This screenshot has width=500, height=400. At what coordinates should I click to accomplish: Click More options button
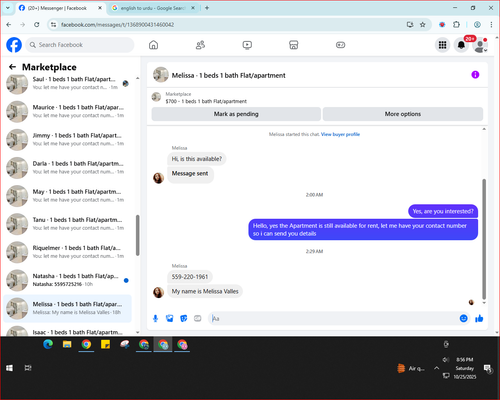[x=403, y=114]
